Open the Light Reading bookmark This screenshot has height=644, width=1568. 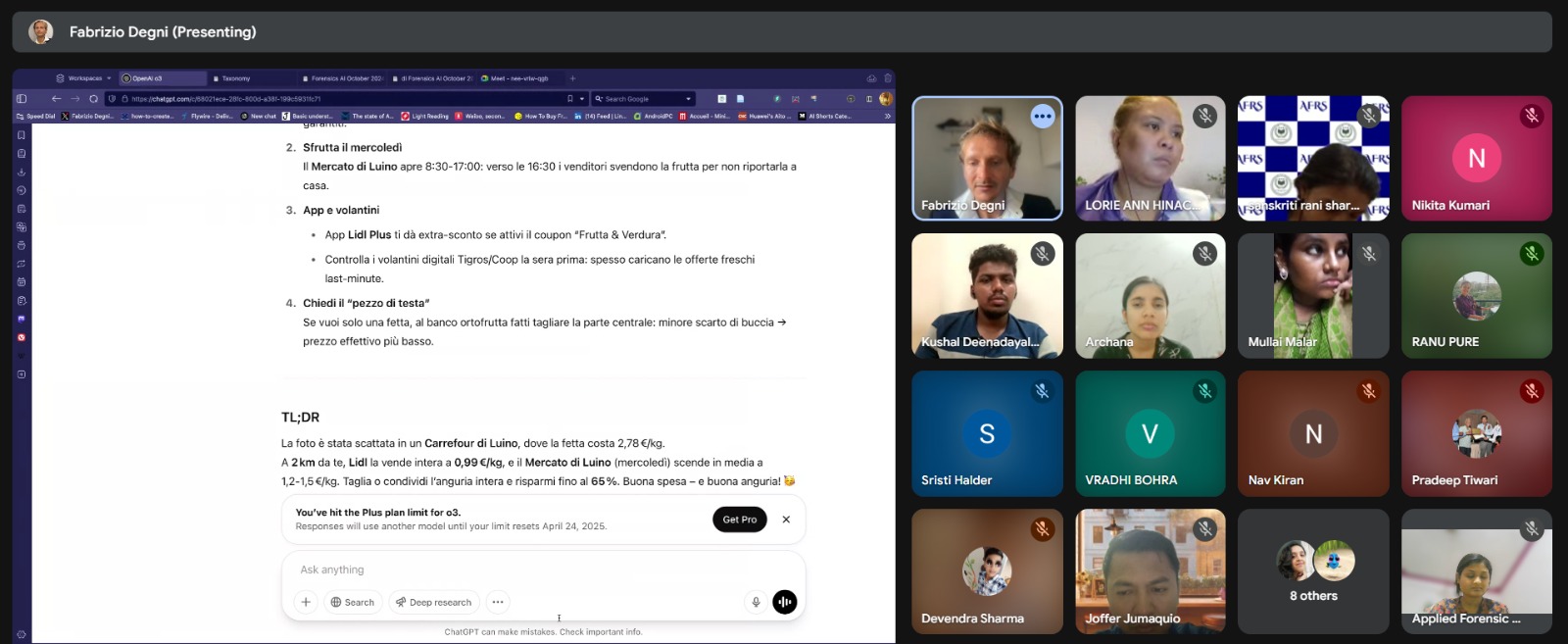pyautogui.click(x=424, y=116)
